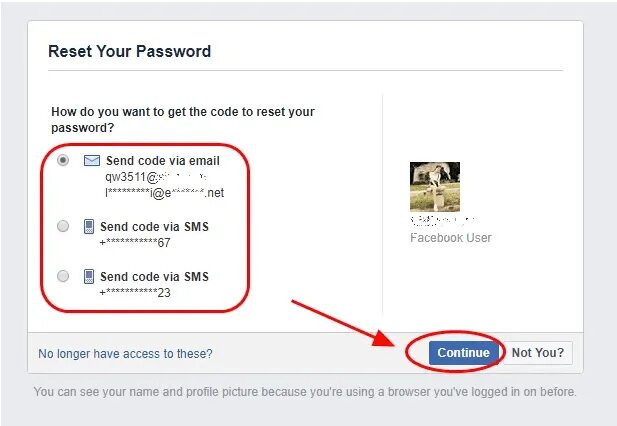Viewport: 617px width, 426px height.
Task: Select radio button for SMS ending in 67
Action: (63, 226)
